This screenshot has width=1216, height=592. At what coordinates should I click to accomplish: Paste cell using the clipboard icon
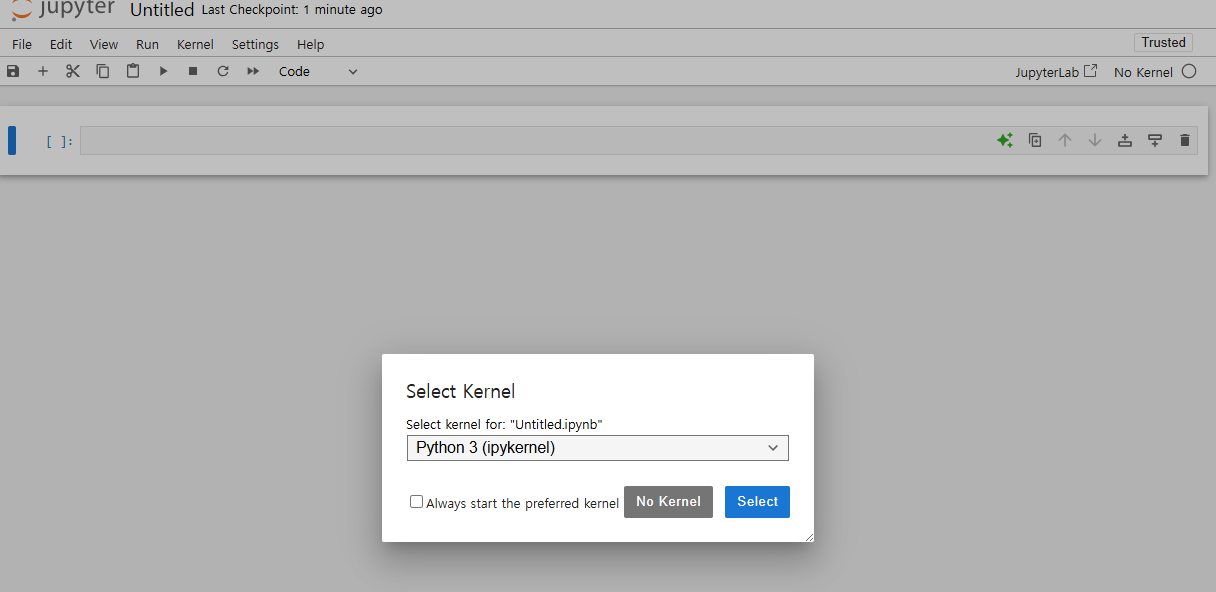pos(133,71)
